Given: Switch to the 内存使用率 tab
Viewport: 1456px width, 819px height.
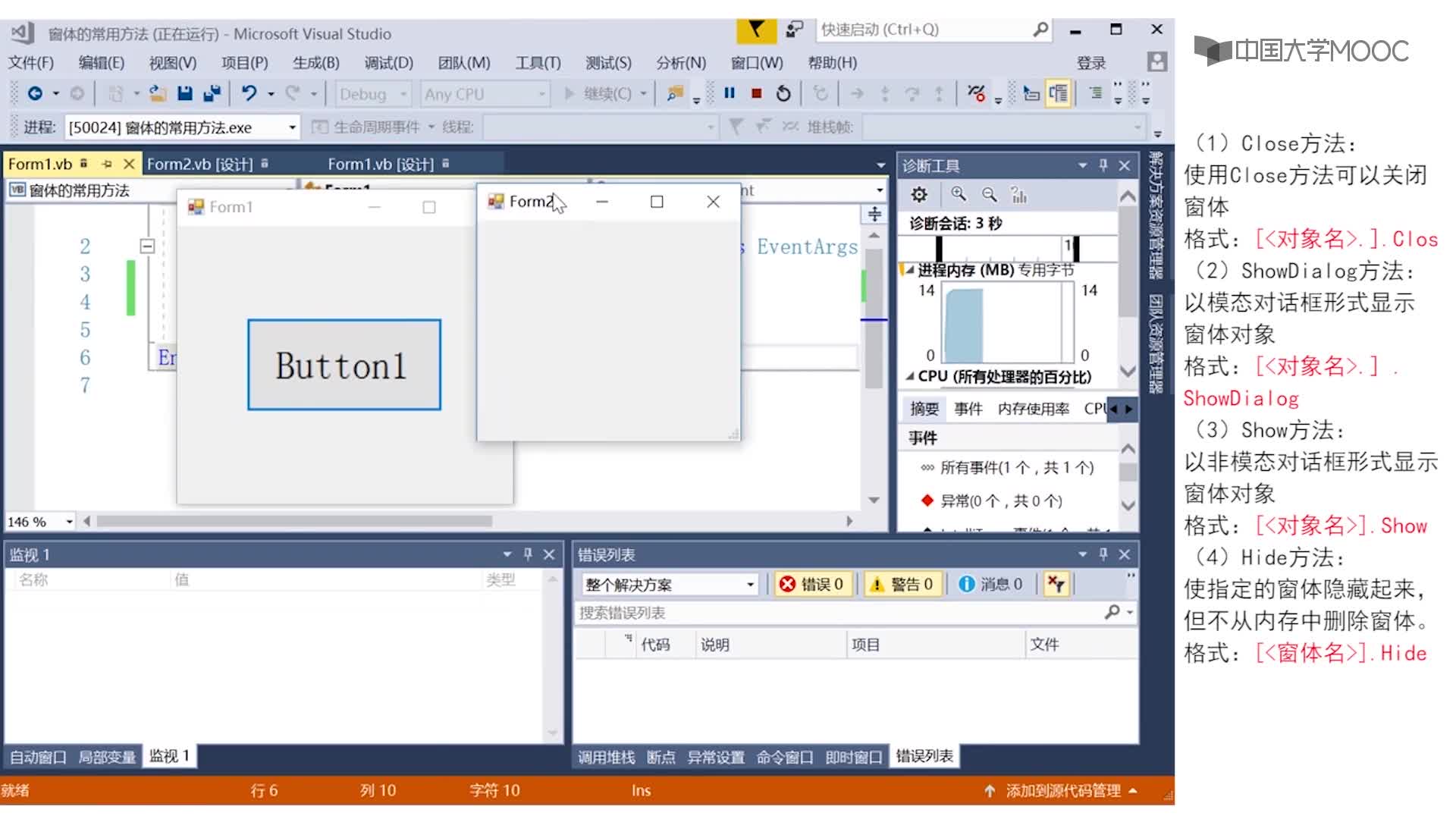Looking at the screenshot, I should (1033, 409).
